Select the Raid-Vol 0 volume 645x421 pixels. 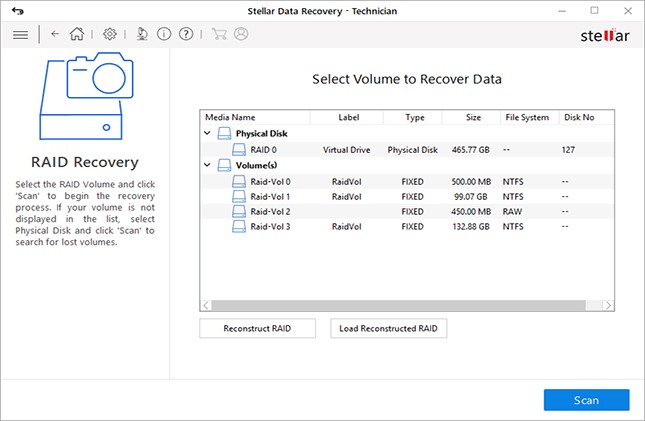[407, 181]
